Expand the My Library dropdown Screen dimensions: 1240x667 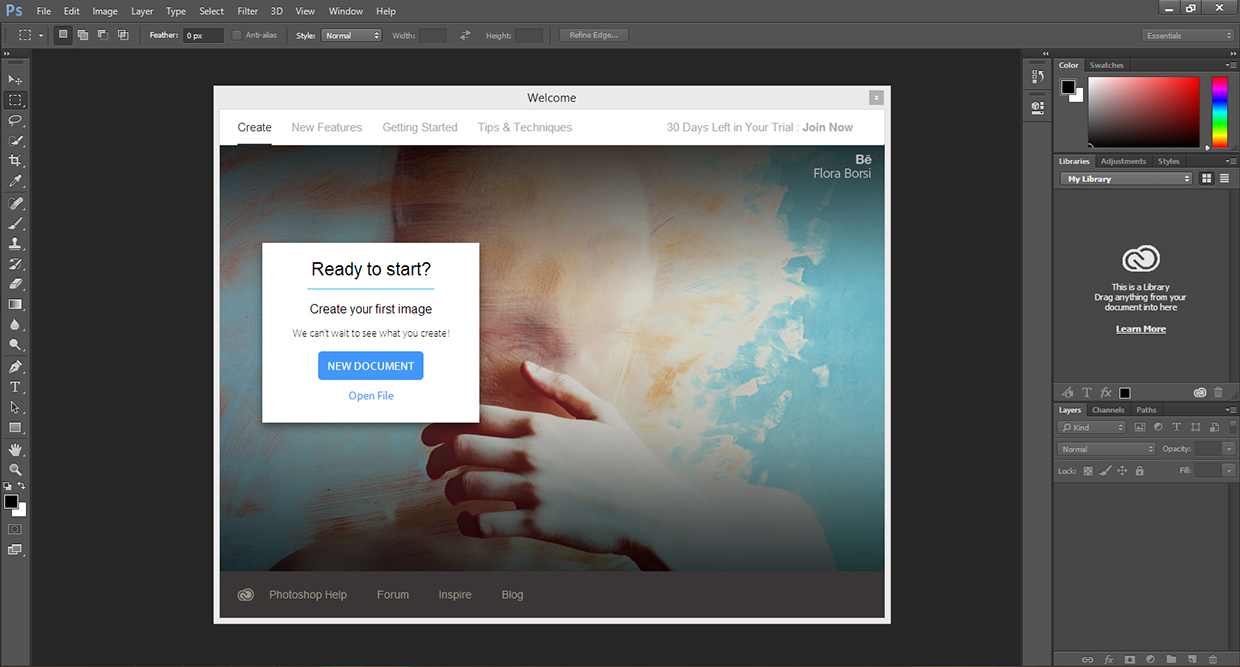[1127, 179]
